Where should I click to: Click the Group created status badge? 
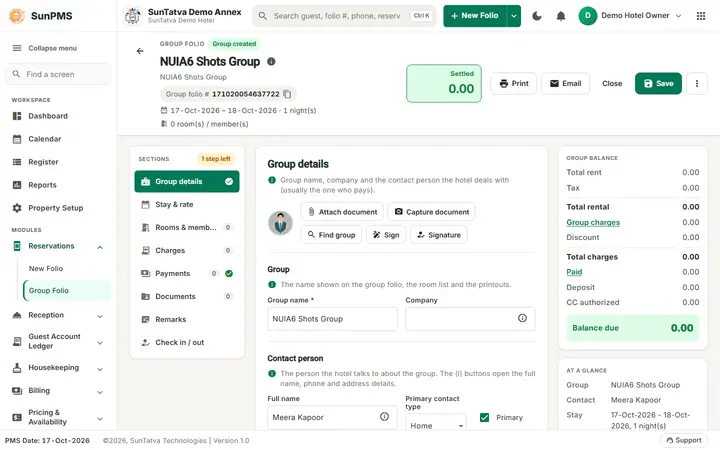(x=234, y=44)
